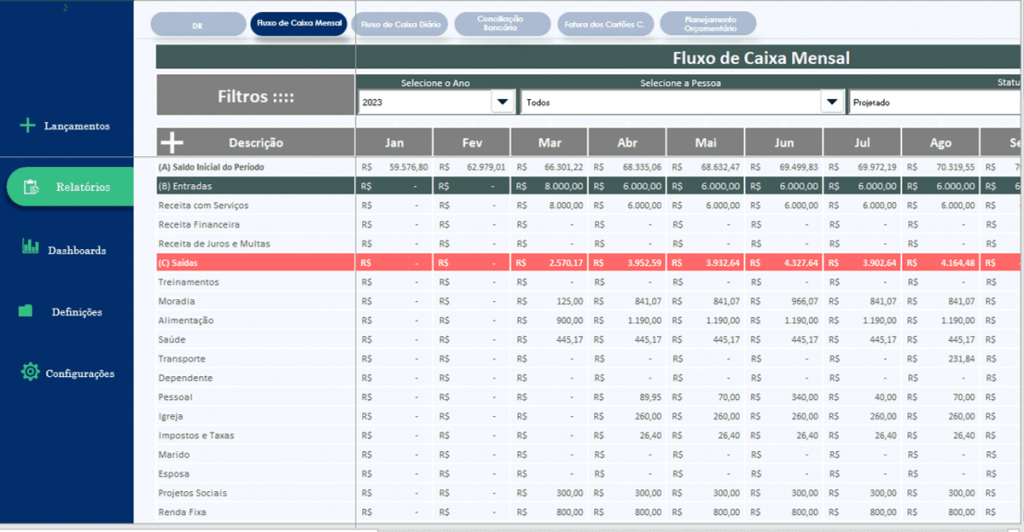Click the bar chart icon beside Dashboards

tap(30, 246)
